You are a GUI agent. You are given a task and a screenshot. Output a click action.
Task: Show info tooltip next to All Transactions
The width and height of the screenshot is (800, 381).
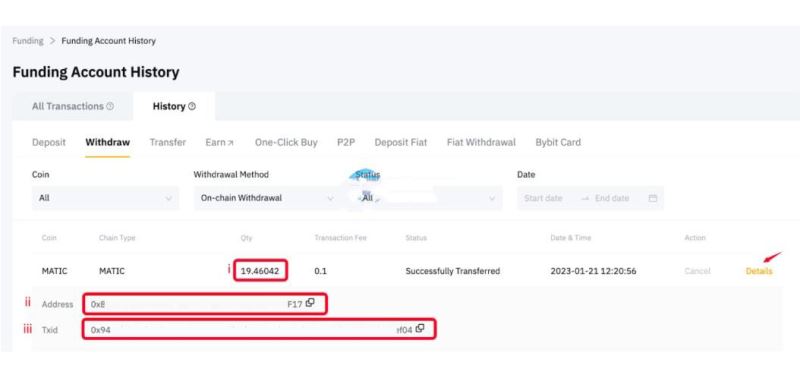click(x=110, y=106)
